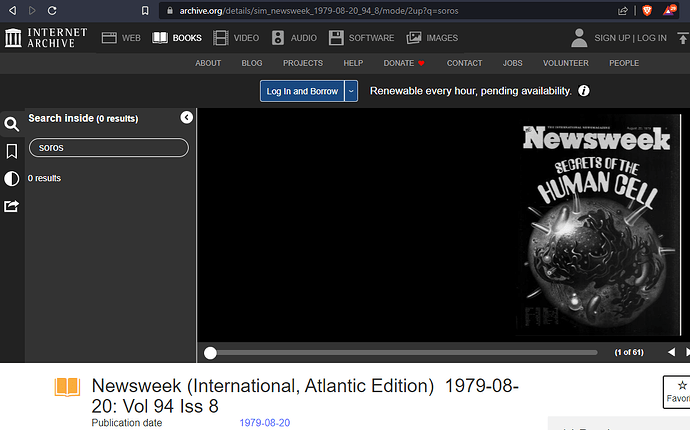Open the Audio speaker icon
This screenshot has height=430, width=690.
tap(278, 38)
